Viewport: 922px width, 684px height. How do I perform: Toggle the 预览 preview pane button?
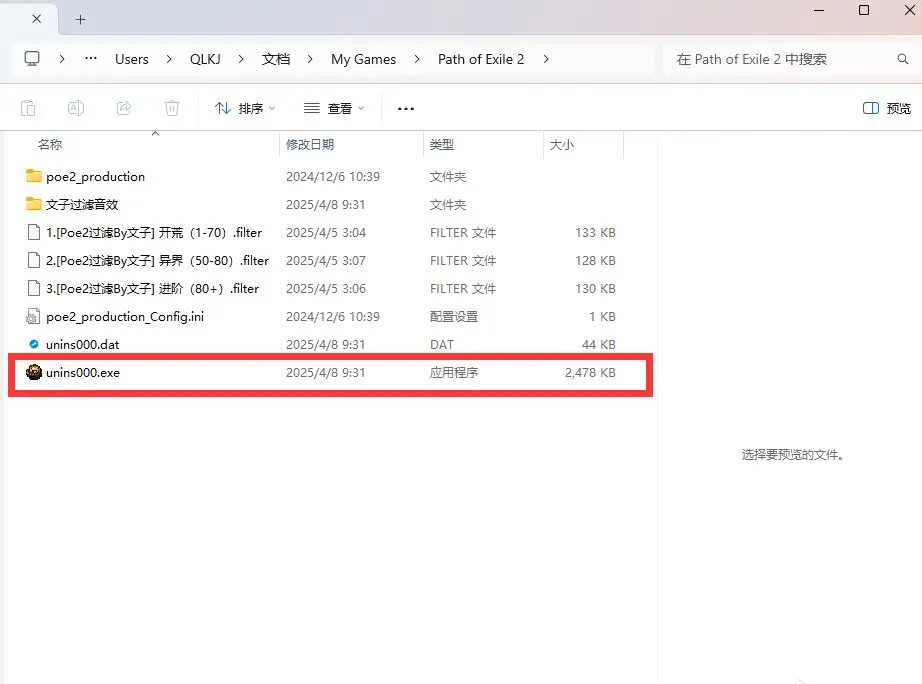tap(886, 108)
